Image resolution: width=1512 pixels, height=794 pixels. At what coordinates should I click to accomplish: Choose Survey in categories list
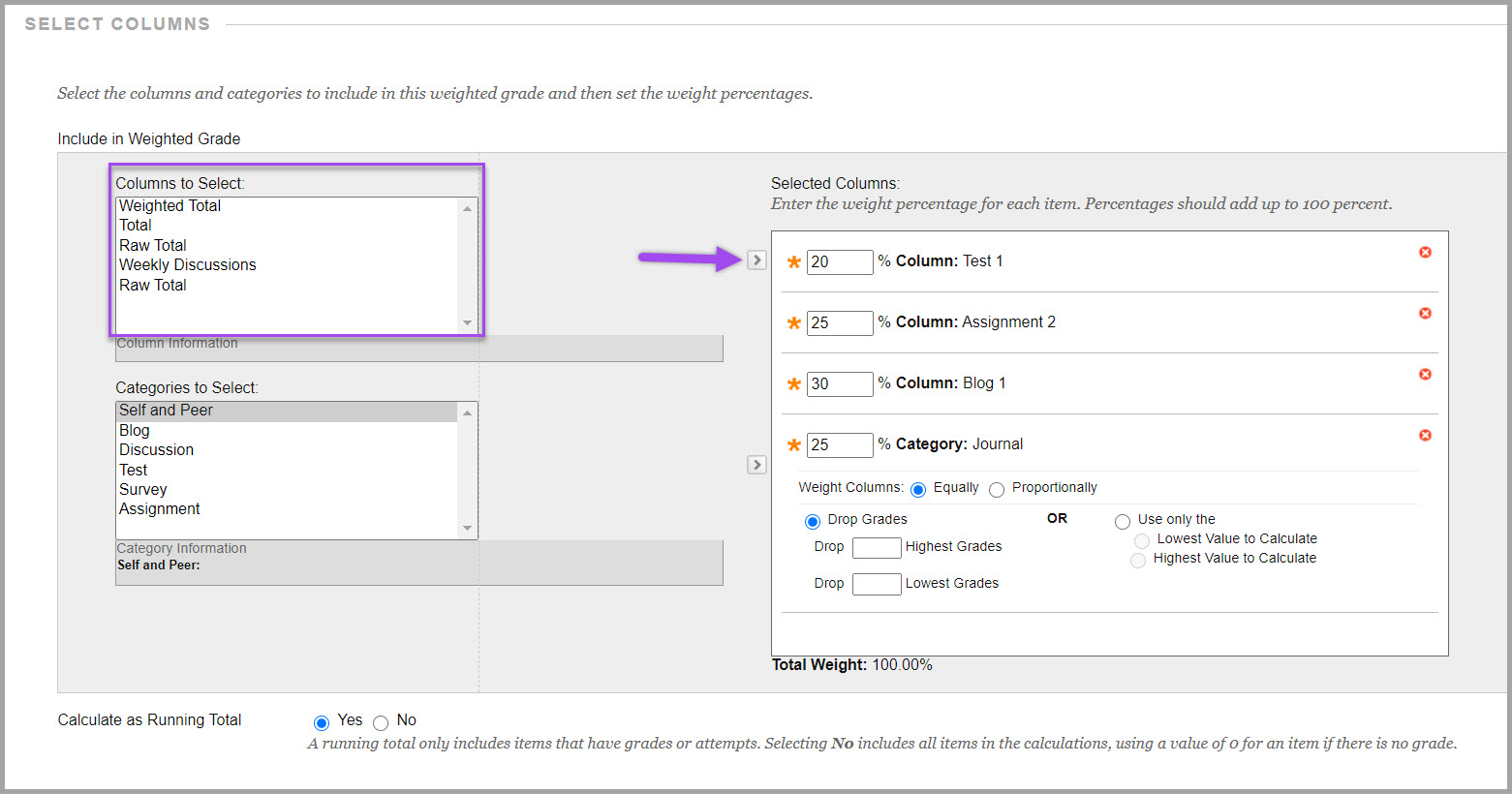point(143,490)
